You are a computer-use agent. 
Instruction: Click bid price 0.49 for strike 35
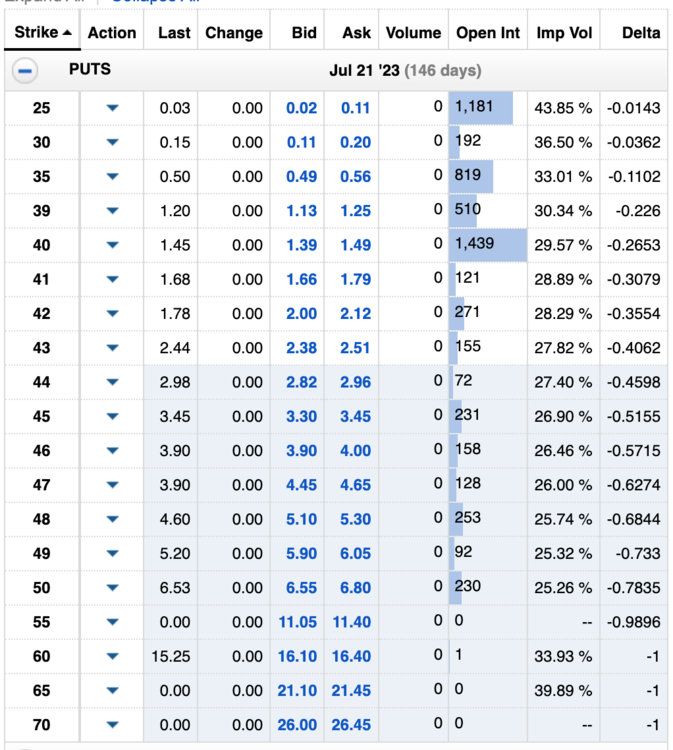pos(301,176)
